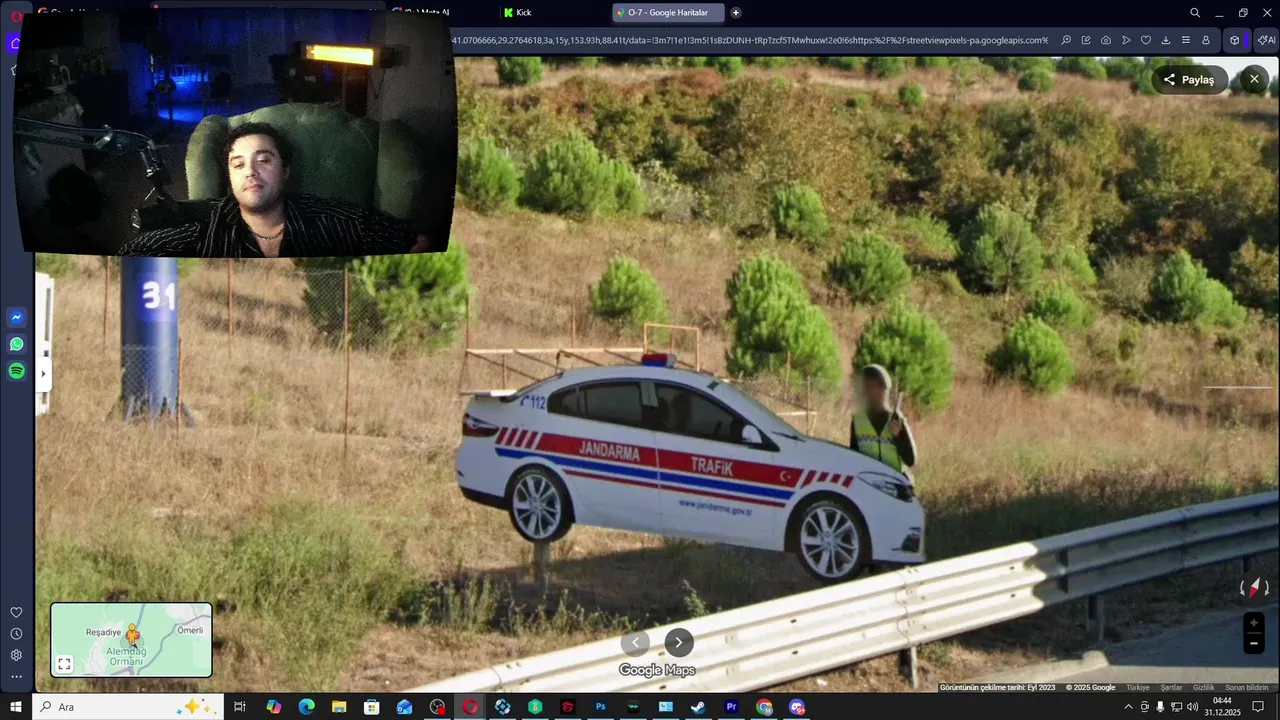Click the Türkiye footer link
Screen dimensions: 1280x720
click(x=1138, y=688)
